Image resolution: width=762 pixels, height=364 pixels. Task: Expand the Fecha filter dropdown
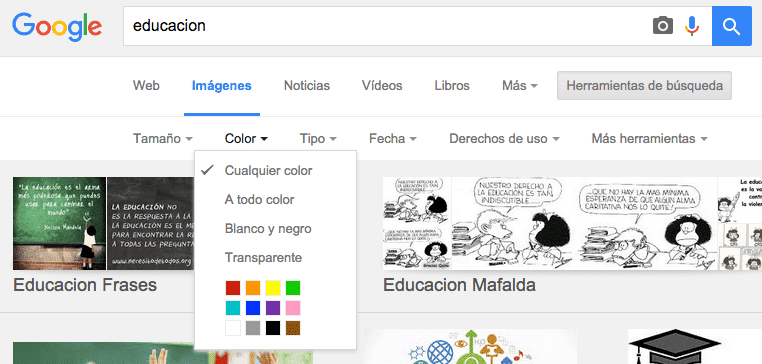click(x=393, y=139)
